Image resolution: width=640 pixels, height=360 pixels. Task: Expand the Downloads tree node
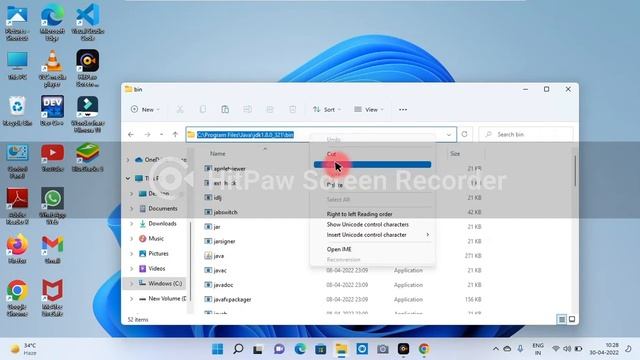[x=131, y=224]
